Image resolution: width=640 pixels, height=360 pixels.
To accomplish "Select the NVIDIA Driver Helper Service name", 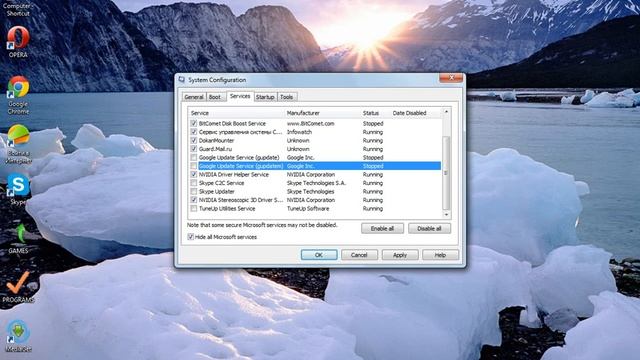I will [x=233, y=174].
